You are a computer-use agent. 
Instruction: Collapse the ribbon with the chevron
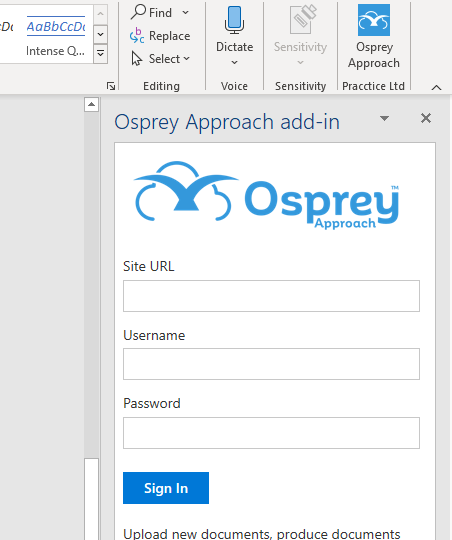coord(436,87)
